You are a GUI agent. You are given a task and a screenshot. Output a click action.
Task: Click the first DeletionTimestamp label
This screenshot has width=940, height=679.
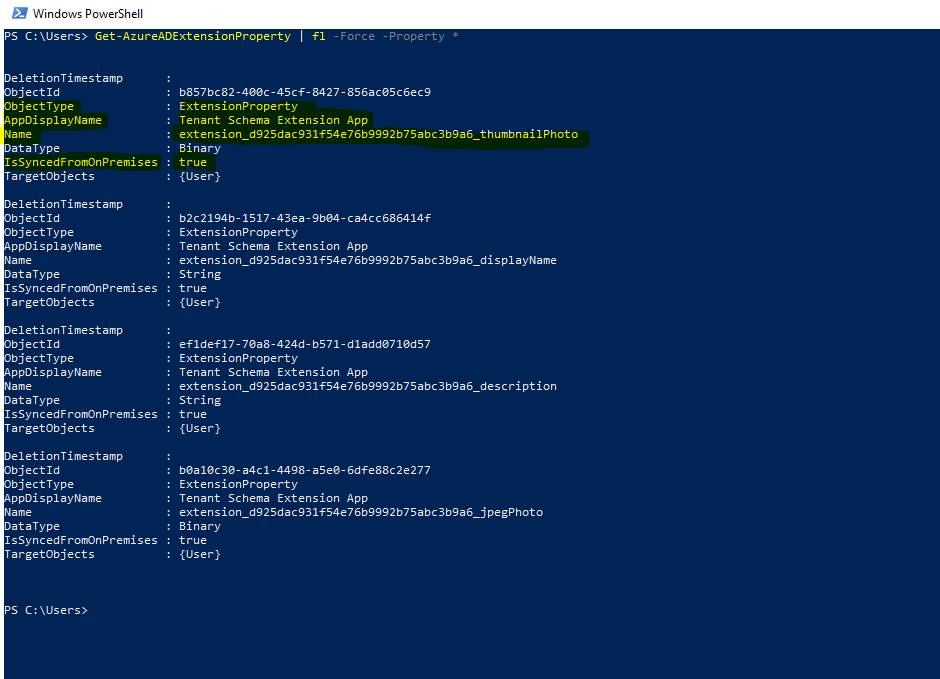64,79
